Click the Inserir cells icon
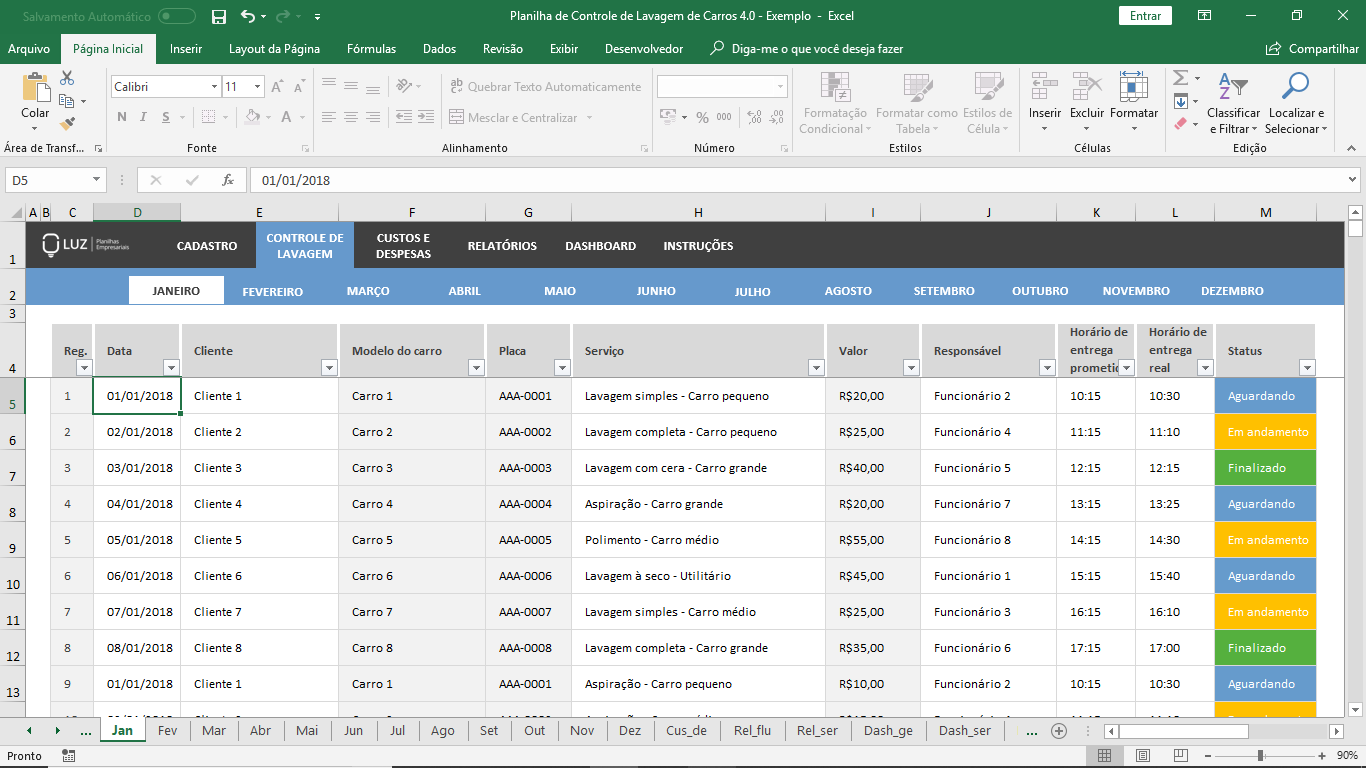Screen dimensions: 1366x768 click(1045, 87)
